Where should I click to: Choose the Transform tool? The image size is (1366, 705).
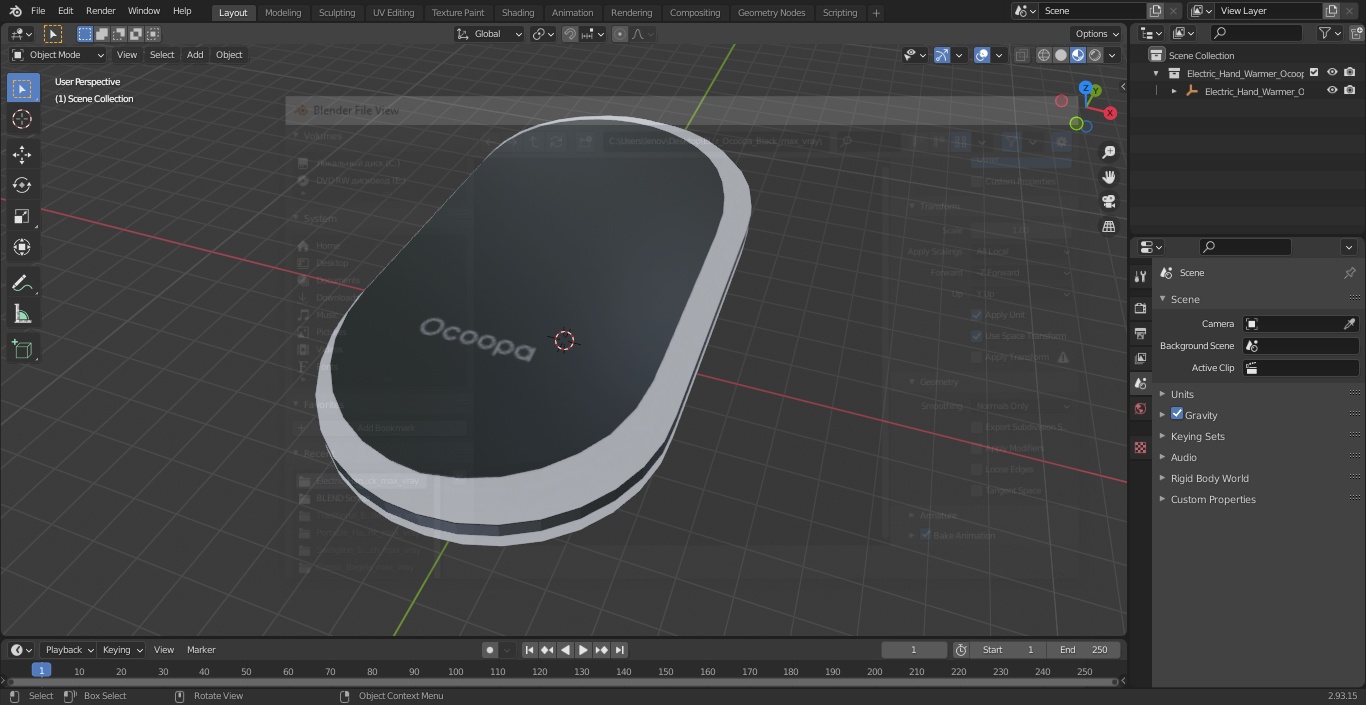tap(22, 247)
